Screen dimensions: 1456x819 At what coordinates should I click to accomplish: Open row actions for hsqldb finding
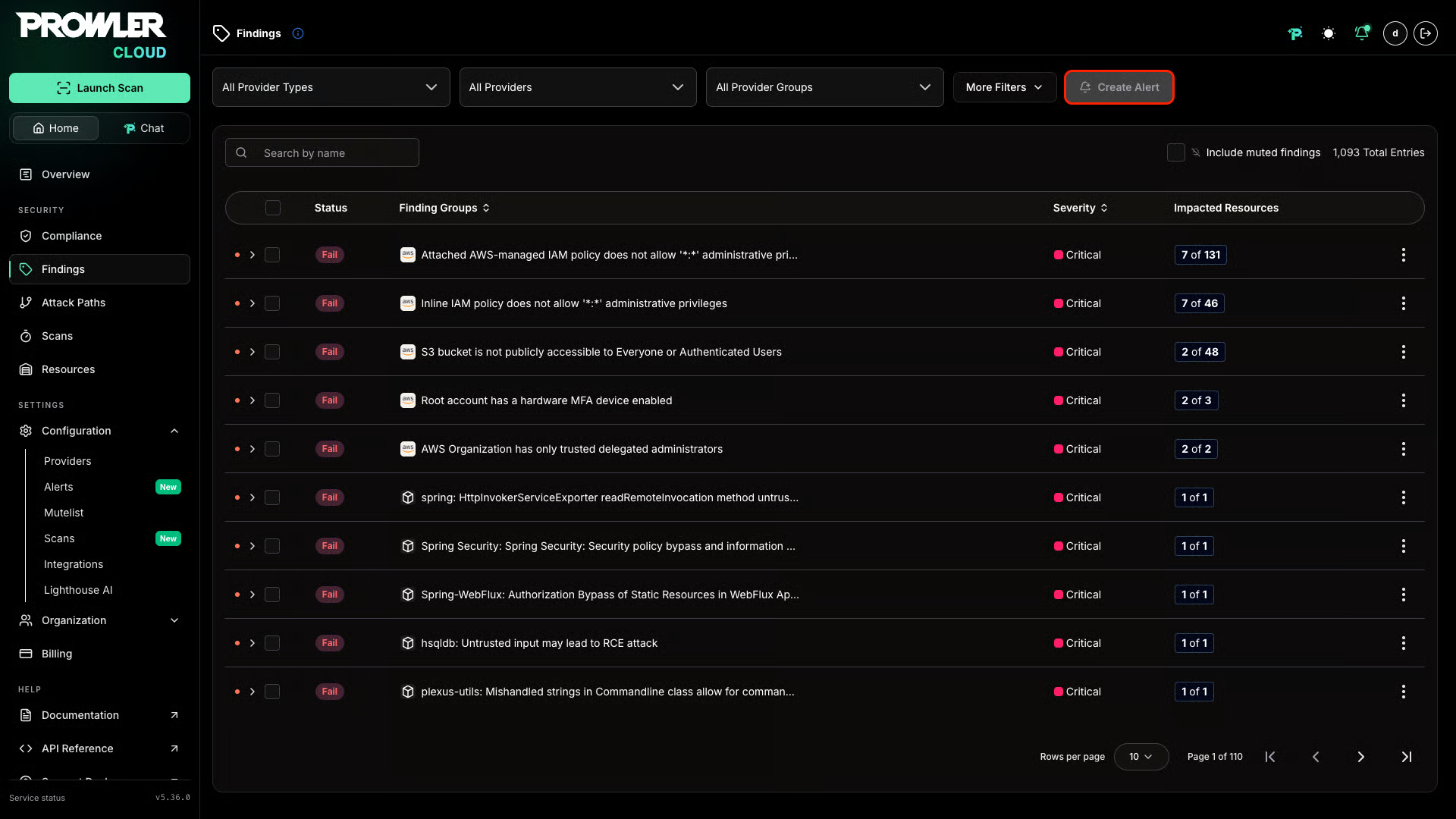coord(1404,643)
